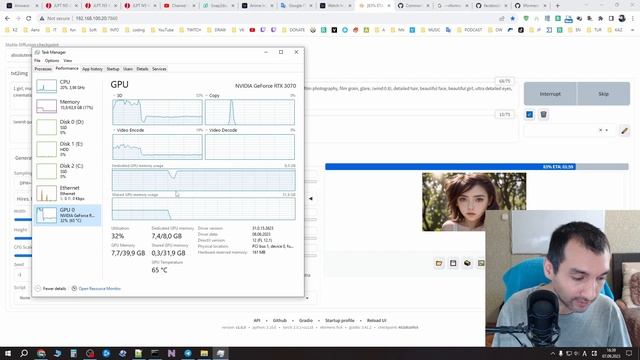Switch to Startup tab
This screenshot has width=640, height=360.
coord(113,69)
